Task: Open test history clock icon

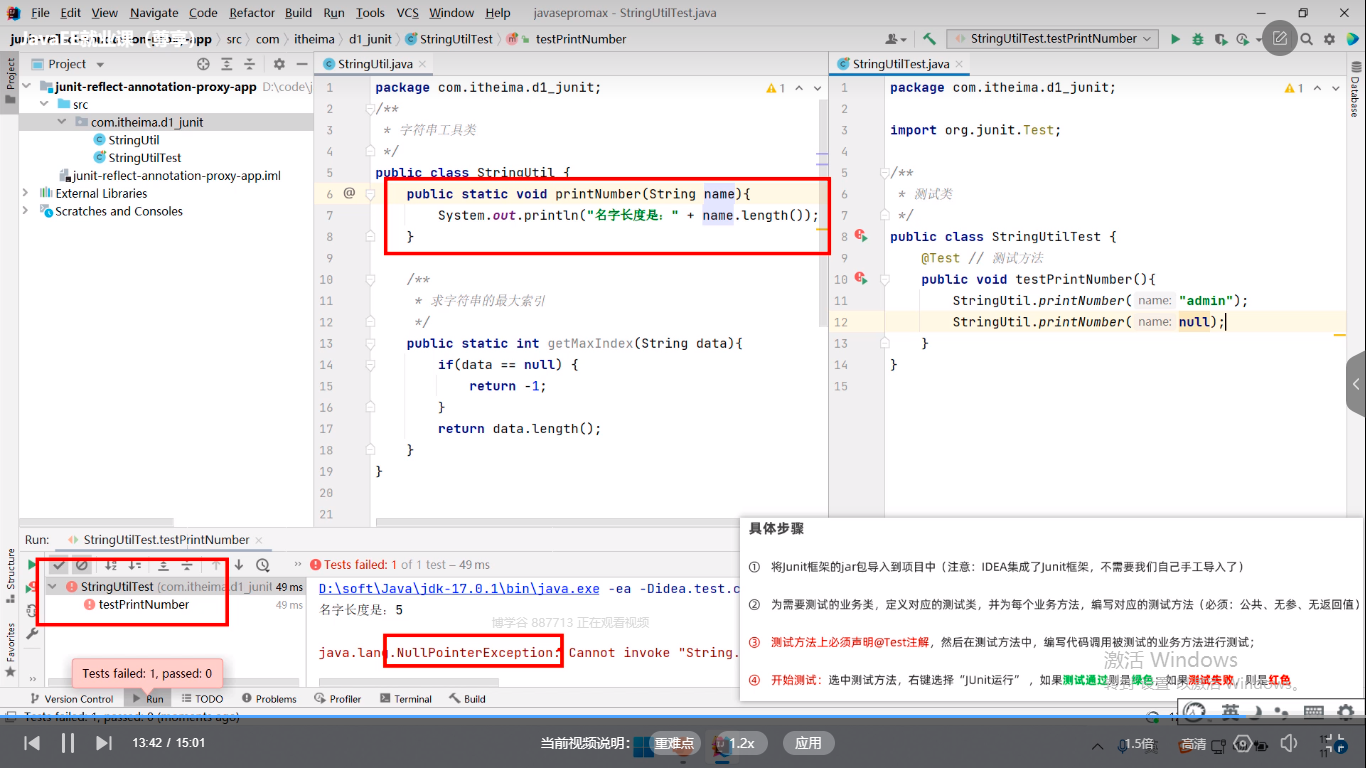Action: point(263,565)
